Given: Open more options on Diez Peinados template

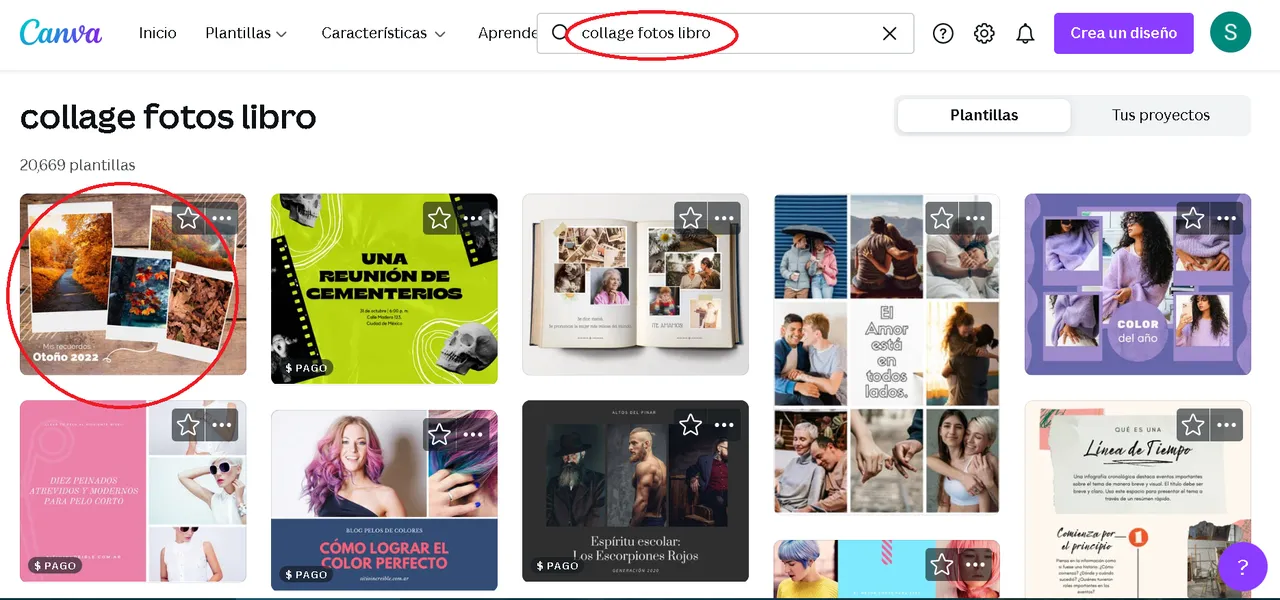Looking at the screenshot, I should coord(222,425).
